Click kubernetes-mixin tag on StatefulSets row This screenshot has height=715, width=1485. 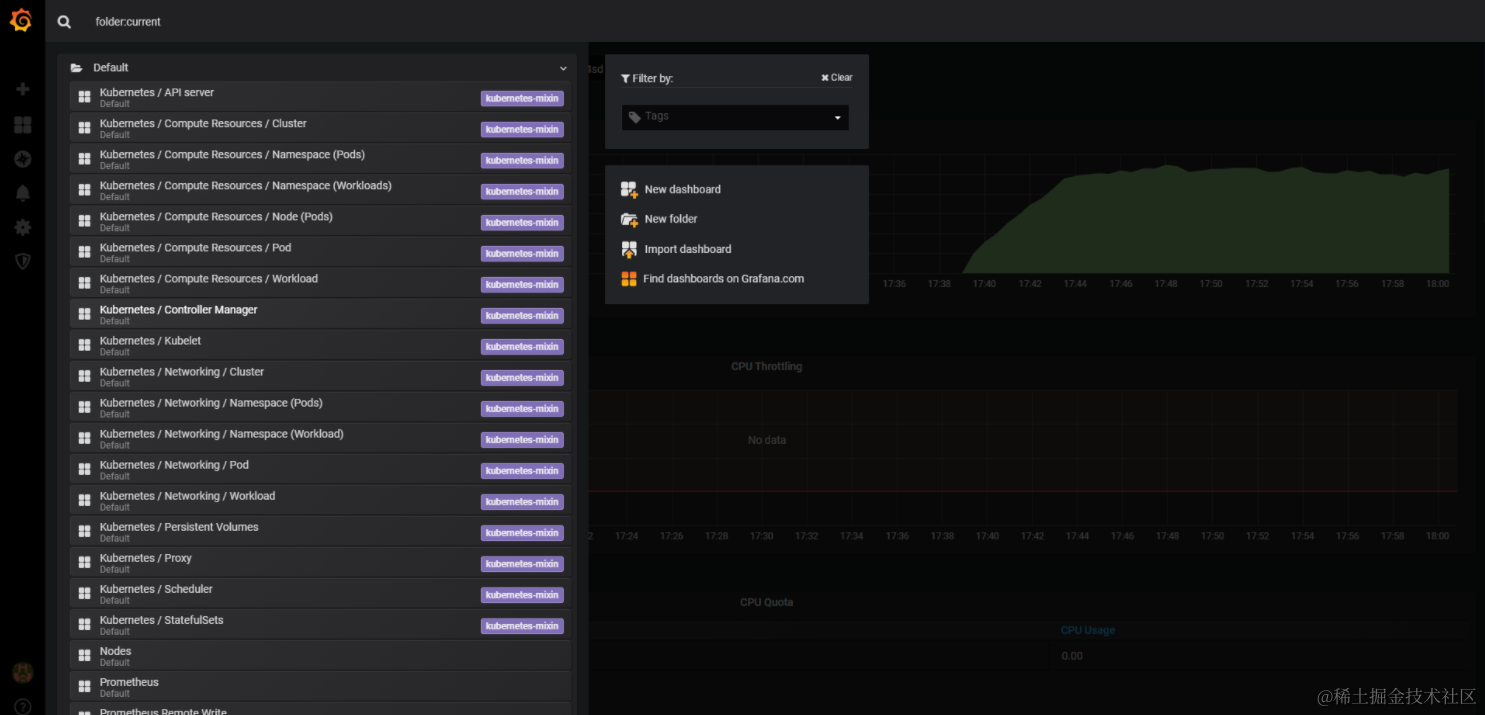[522, 625]
